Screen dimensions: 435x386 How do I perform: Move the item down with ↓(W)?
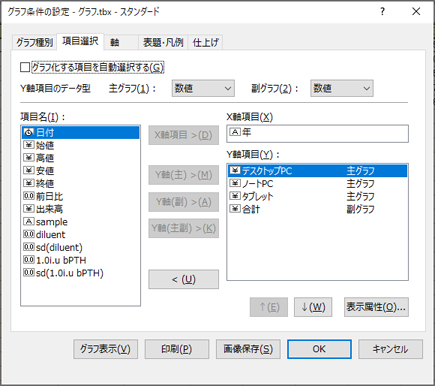[x=313, y=307]
